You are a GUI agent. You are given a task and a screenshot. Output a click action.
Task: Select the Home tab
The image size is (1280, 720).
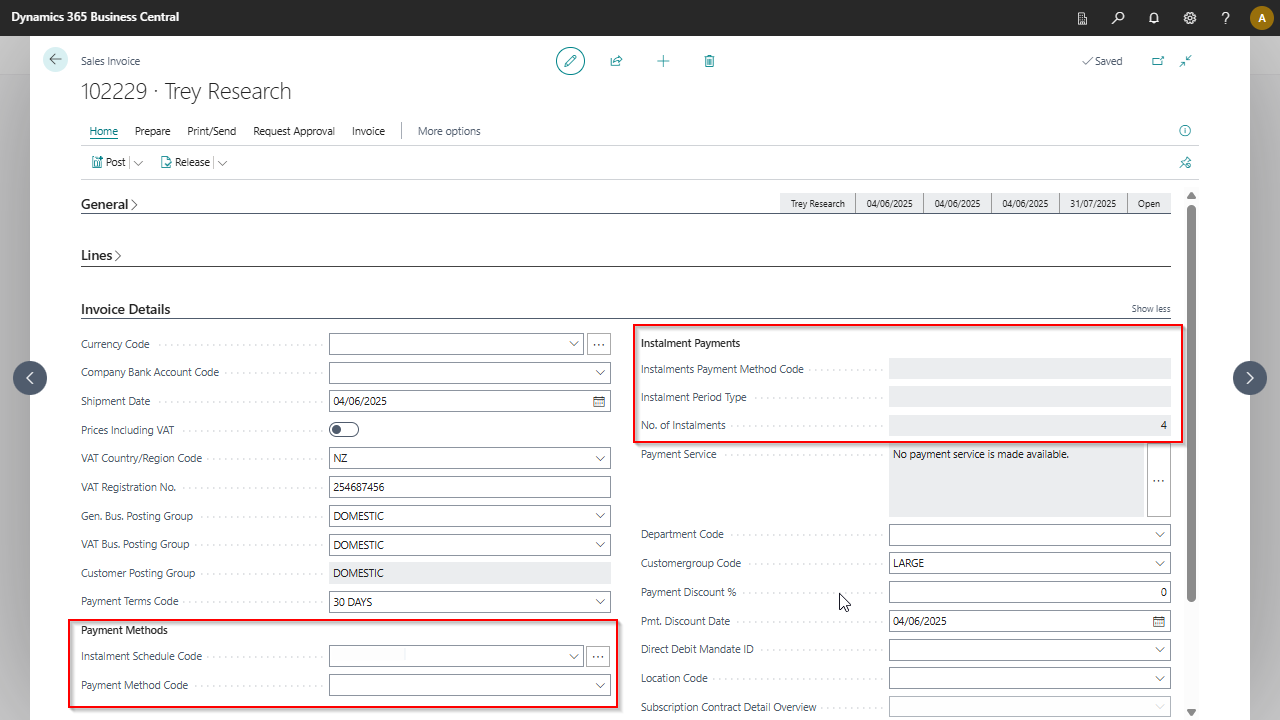pos(104,131)
